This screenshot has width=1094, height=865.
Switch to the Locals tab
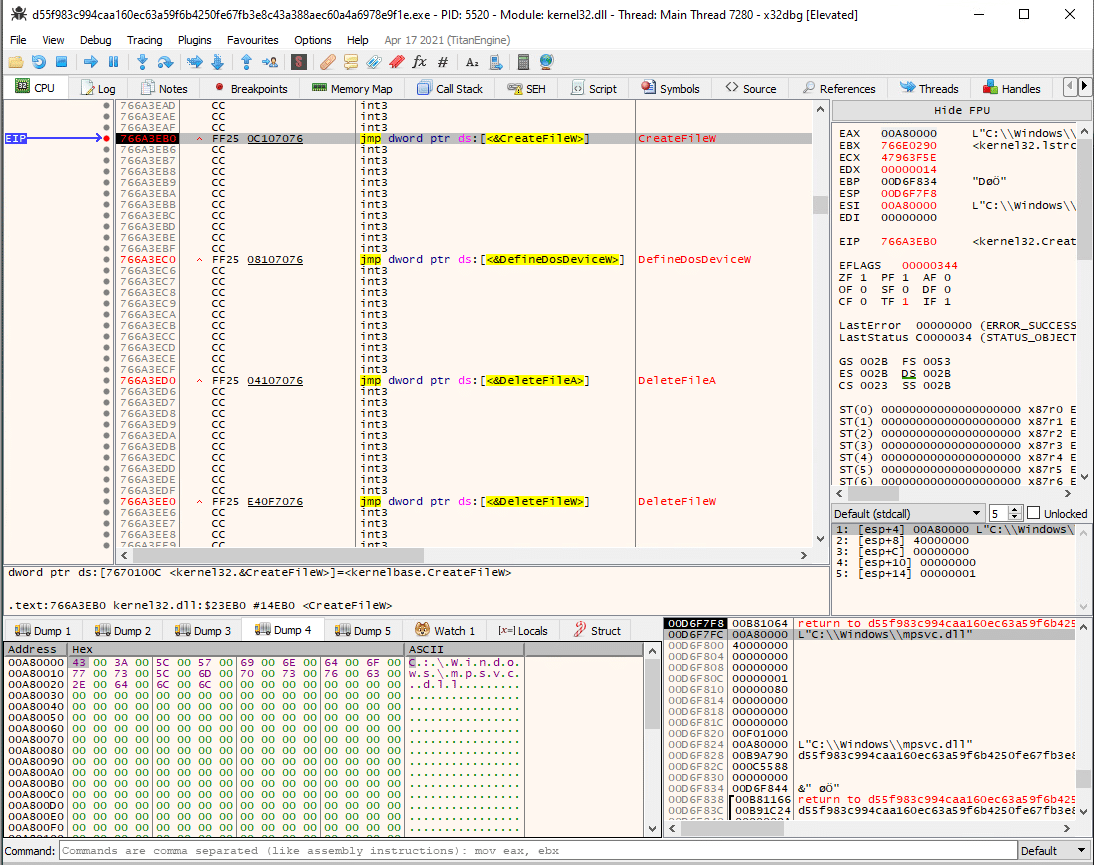coord(523,631)
